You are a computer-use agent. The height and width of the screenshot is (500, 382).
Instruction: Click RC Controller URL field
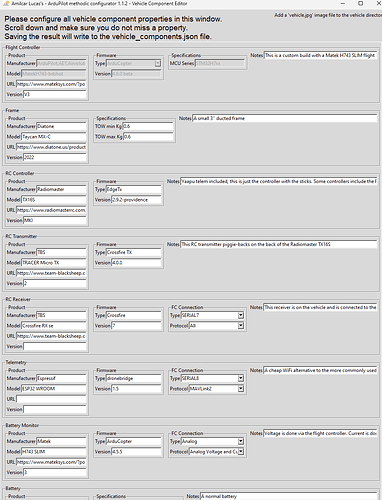click(51, 210)
